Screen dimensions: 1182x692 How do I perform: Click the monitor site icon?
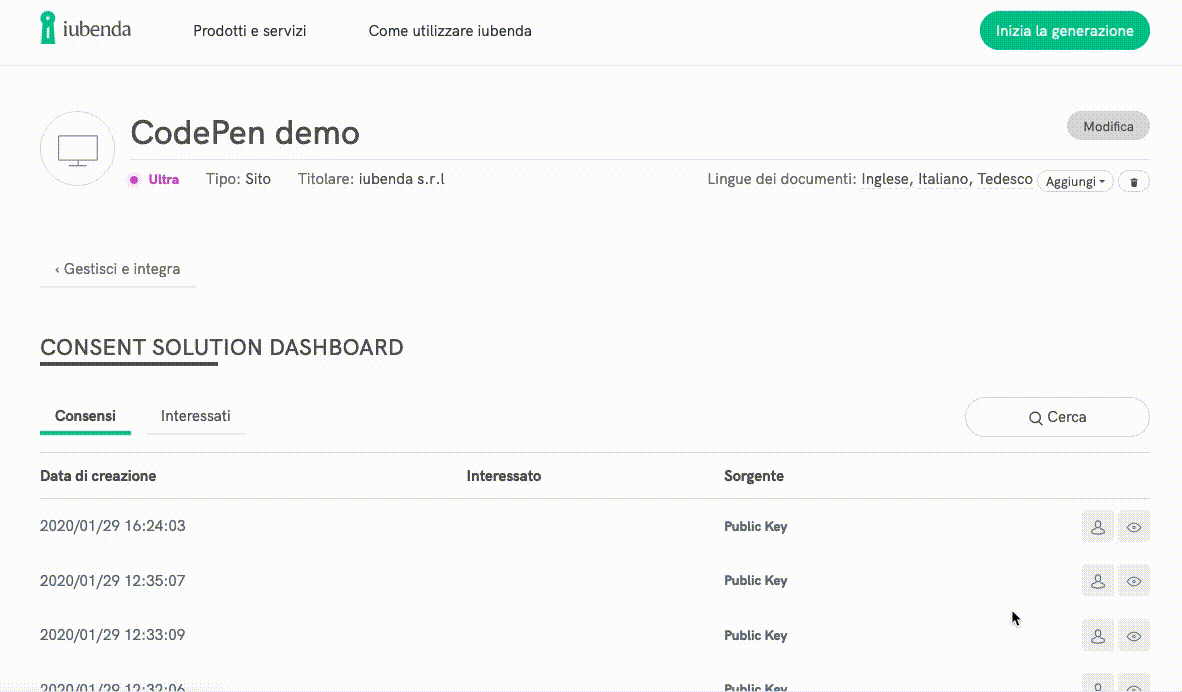click(78, 150)
